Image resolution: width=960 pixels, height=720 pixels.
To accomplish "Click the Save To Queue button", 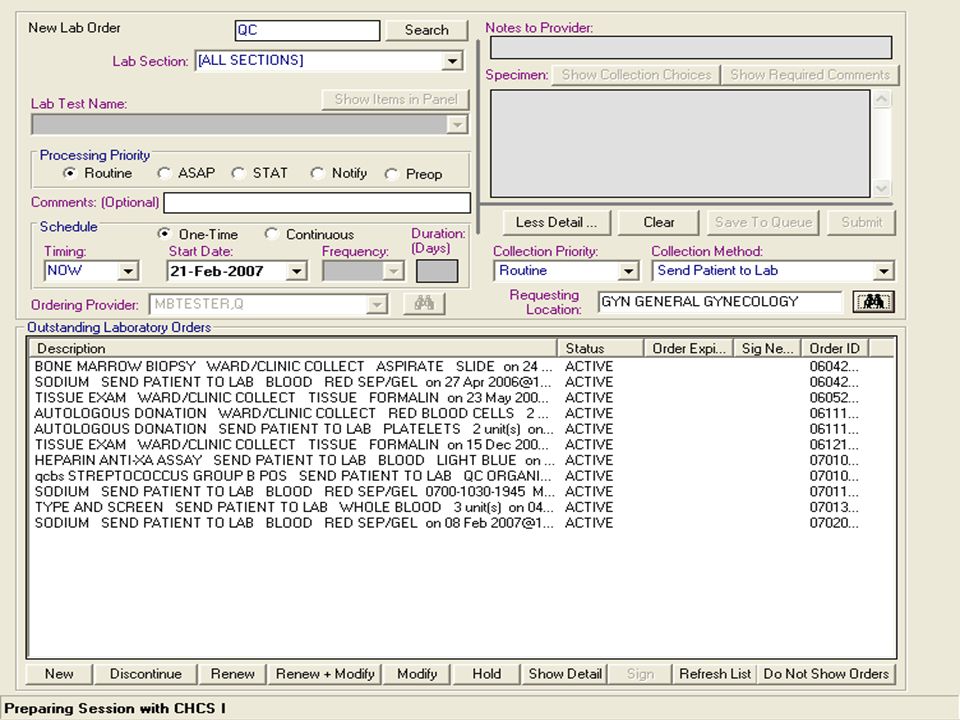I will [x=763, y=223].
